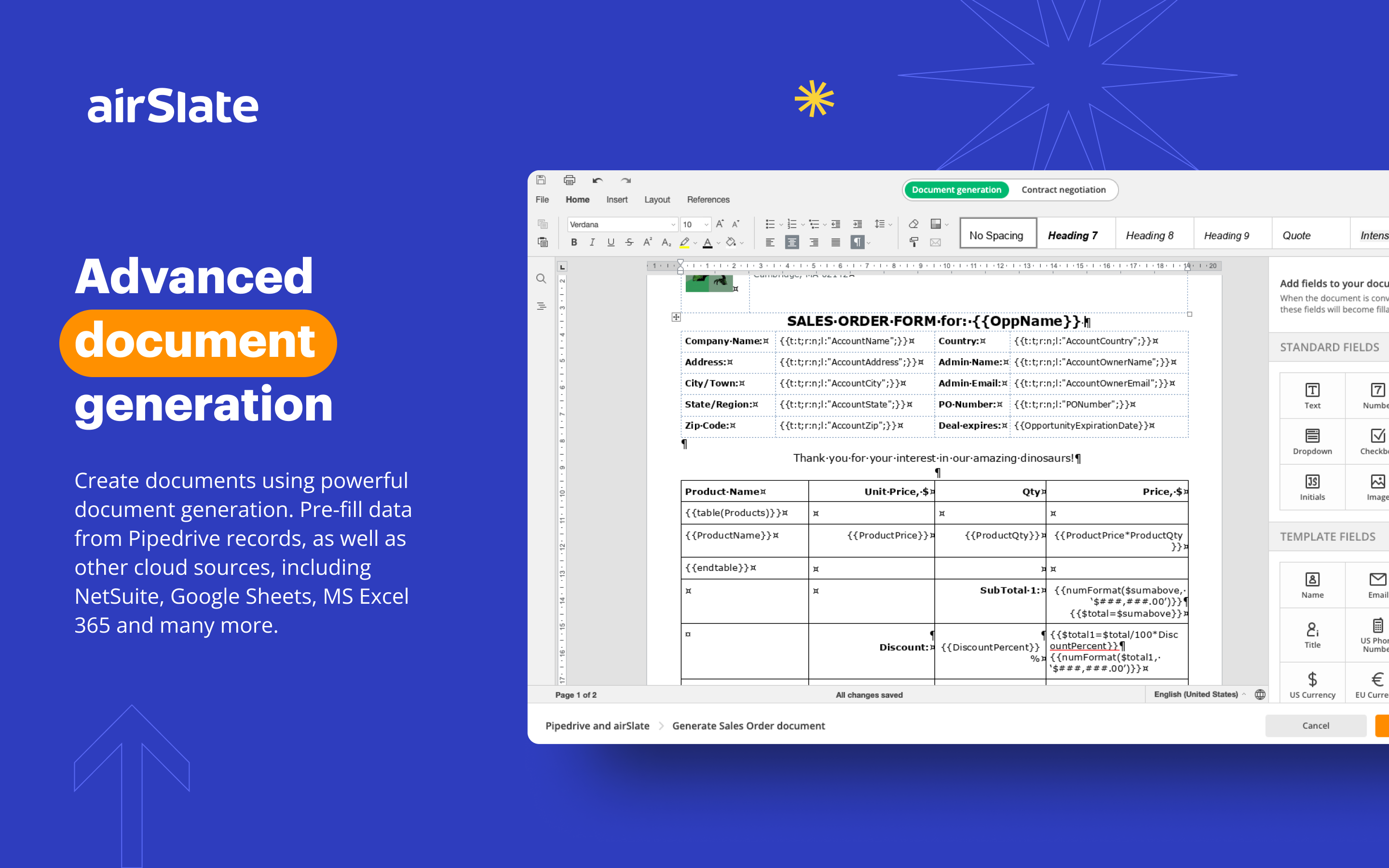Redo the last action
This screenshot has height=868, width=1389.
tap(625, 180)
